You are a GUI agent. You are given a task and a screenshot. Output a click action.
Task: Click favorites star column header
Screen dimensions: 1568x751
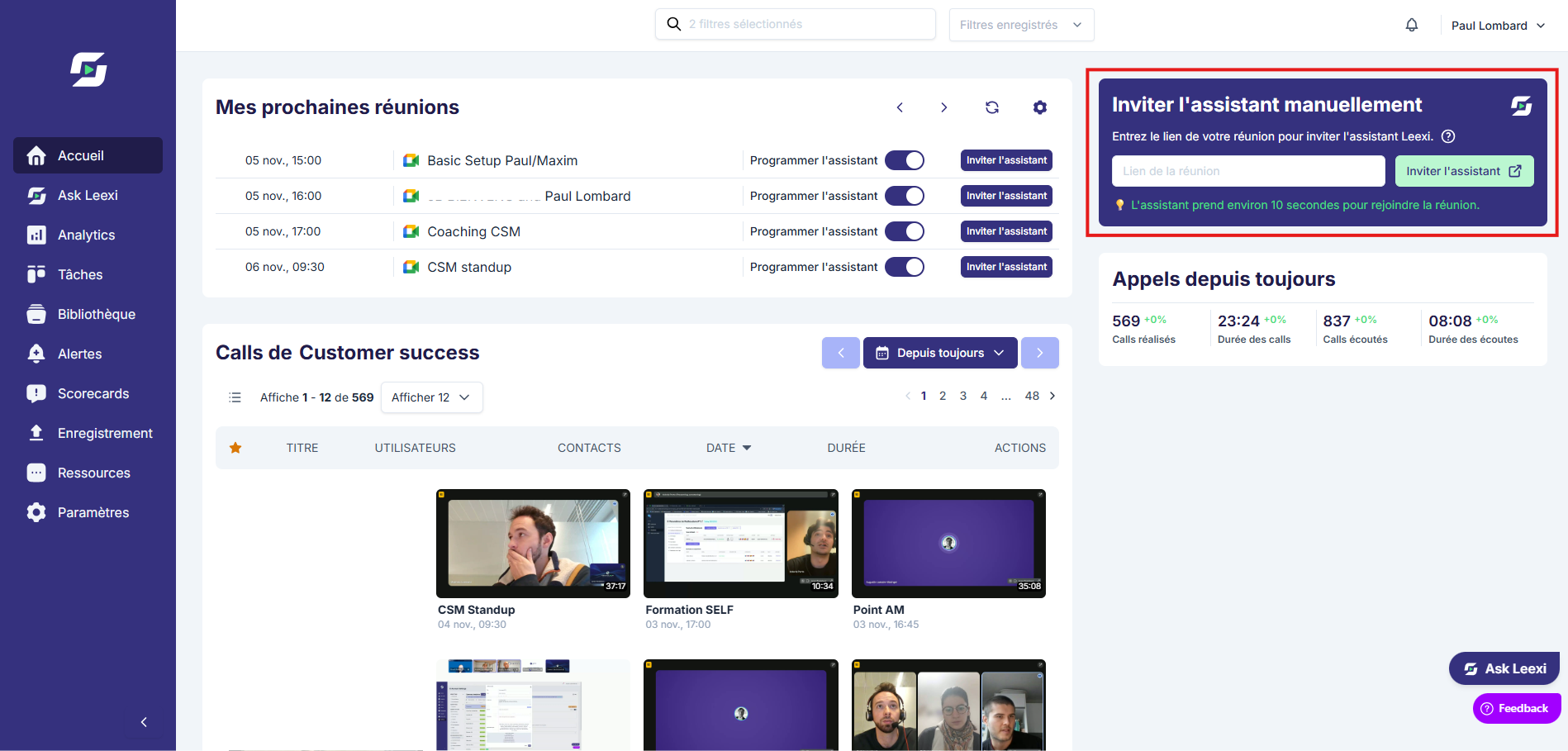pos(235,448)
